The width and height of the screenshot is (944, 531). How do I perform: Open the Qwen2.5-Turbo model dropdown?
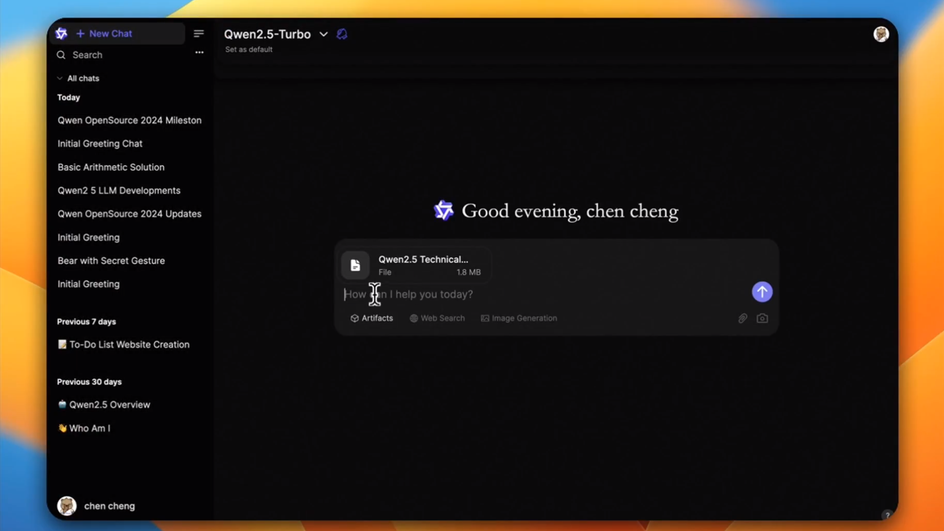[x=276, y=34]
